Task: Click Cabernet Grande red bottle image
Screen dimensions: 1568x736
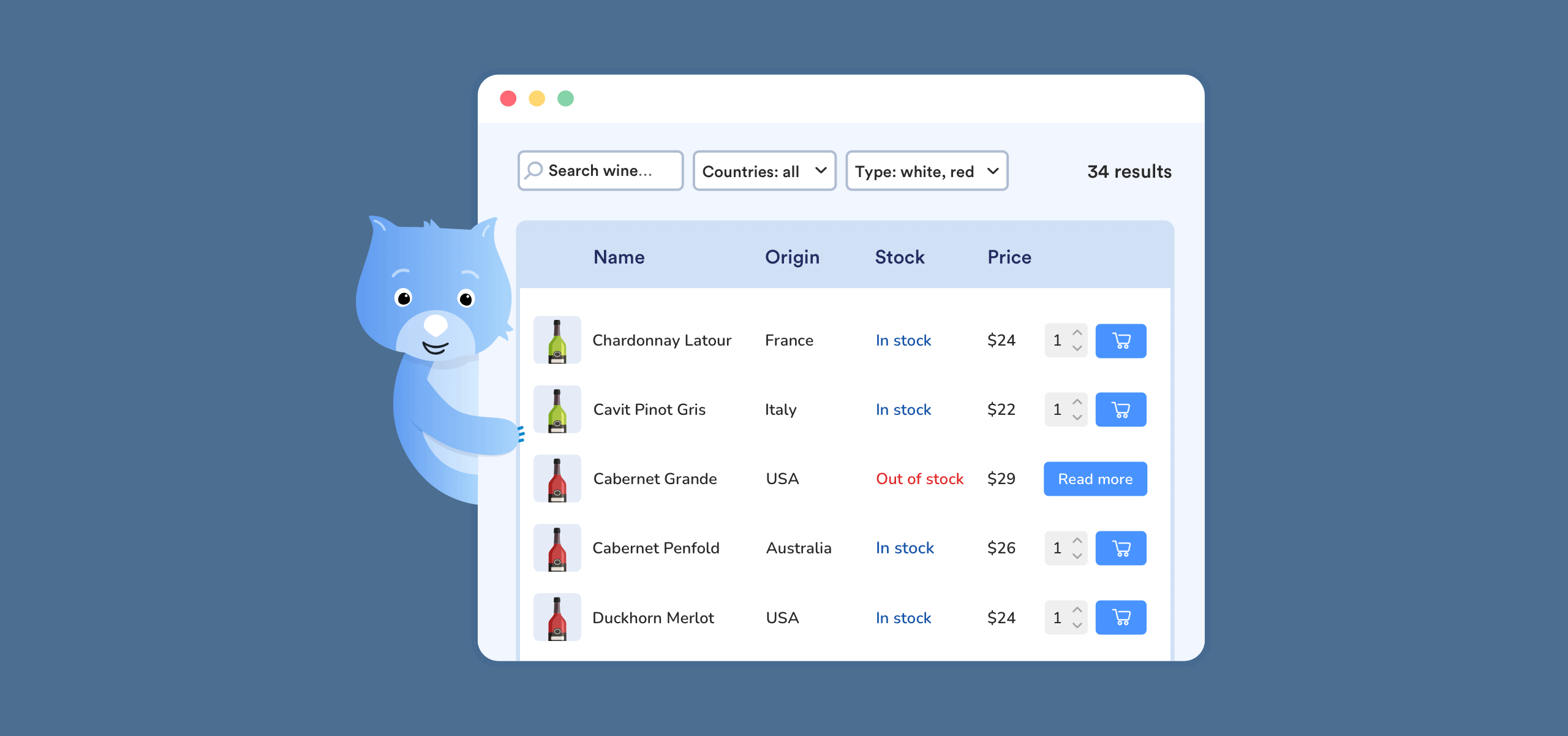Action: point(557,479)
